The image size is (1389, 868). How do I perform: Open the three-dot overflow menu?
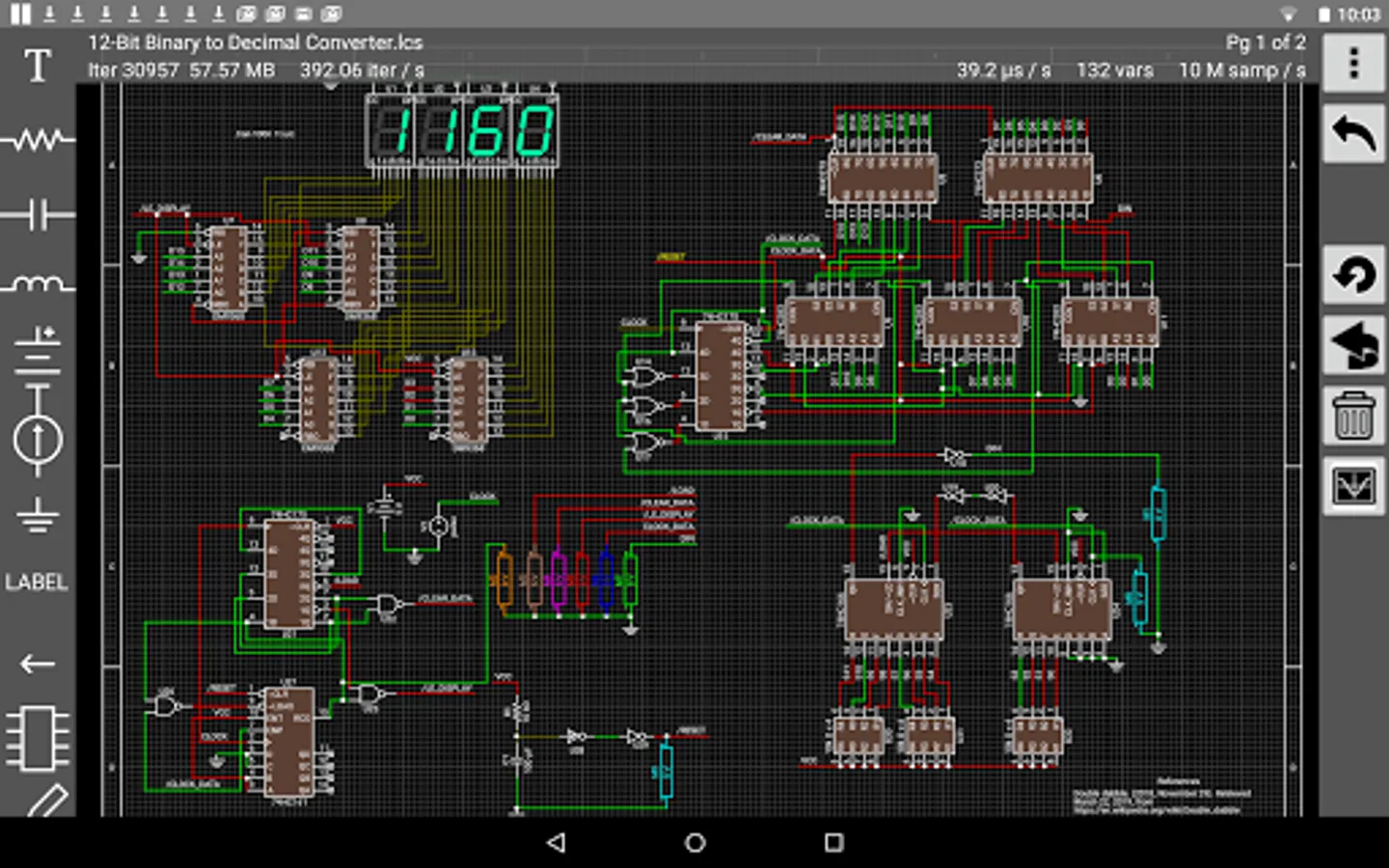point(1353,64)
